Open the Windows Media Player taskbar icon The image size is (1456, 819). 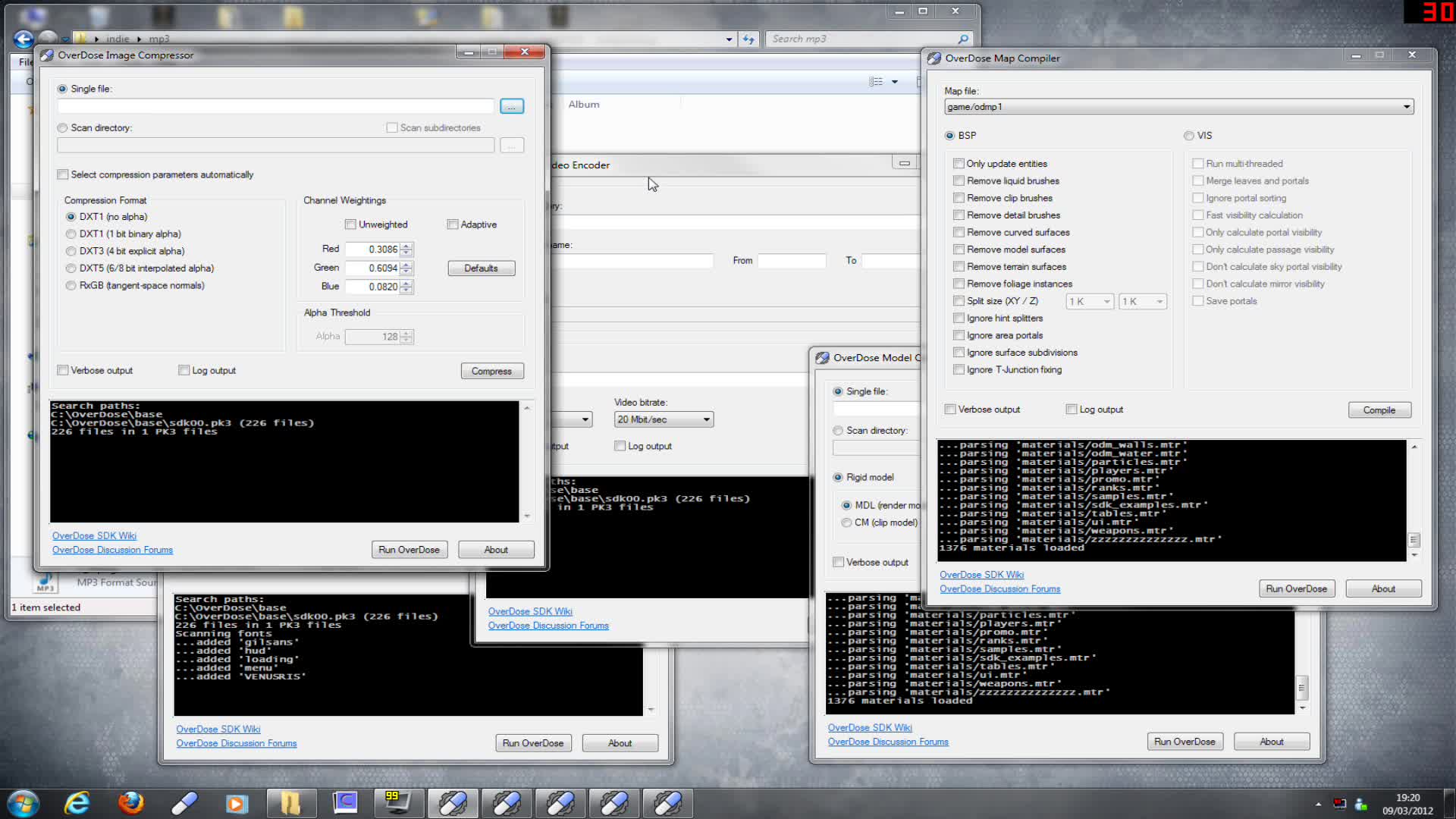coord(237,803)
